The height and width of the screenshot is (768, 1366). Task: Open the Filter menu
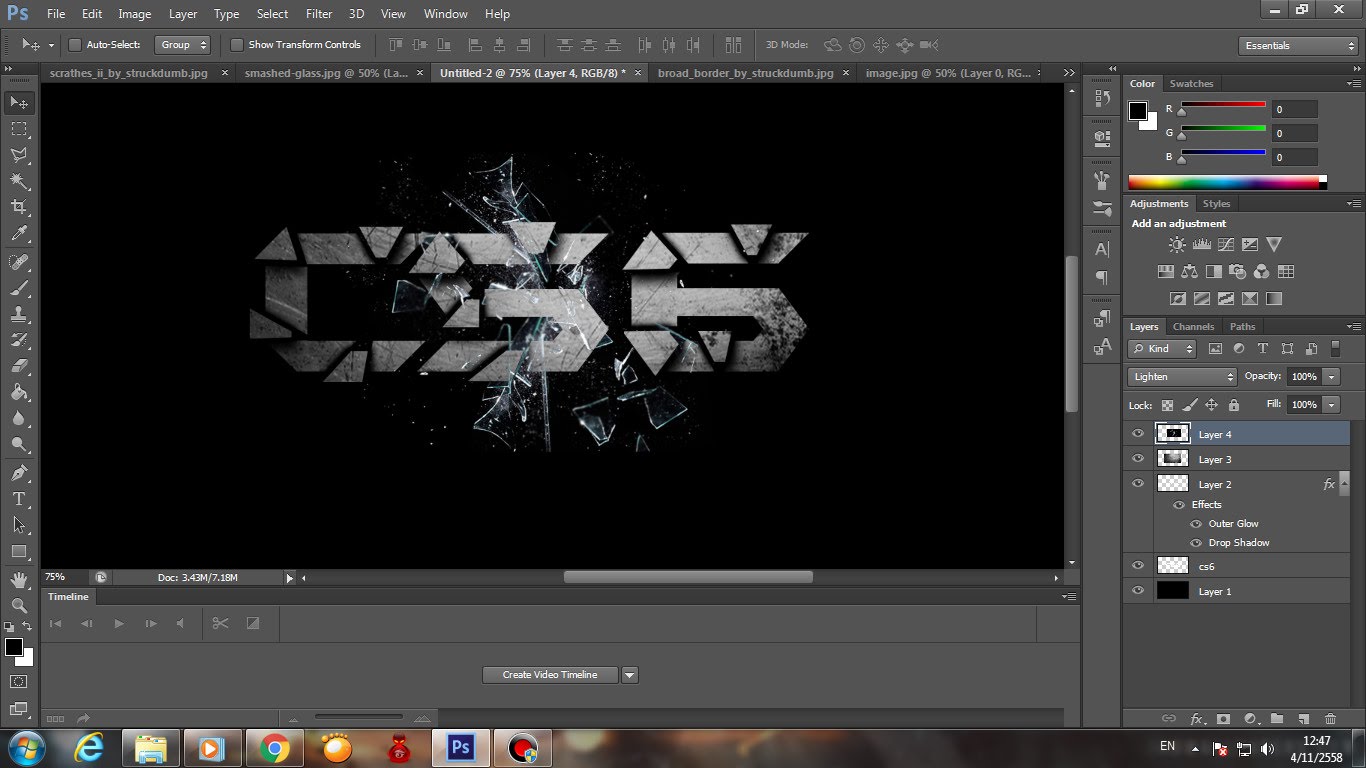[x=318, y=13]
